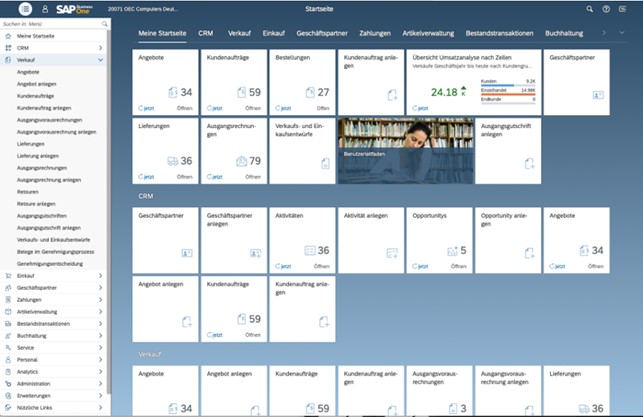
Task: Open Kundenaufträge link under Verkauf menu
Action: point(35,95)
